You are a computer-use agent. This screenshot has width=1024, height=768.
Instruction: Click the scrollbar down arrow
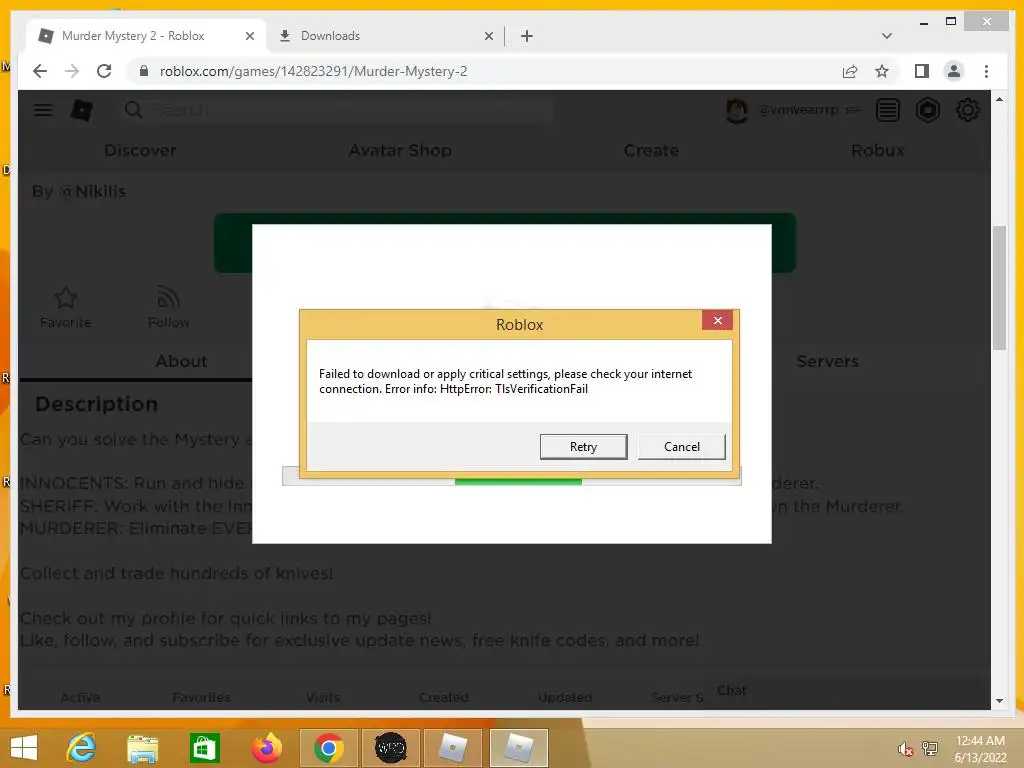999,701
